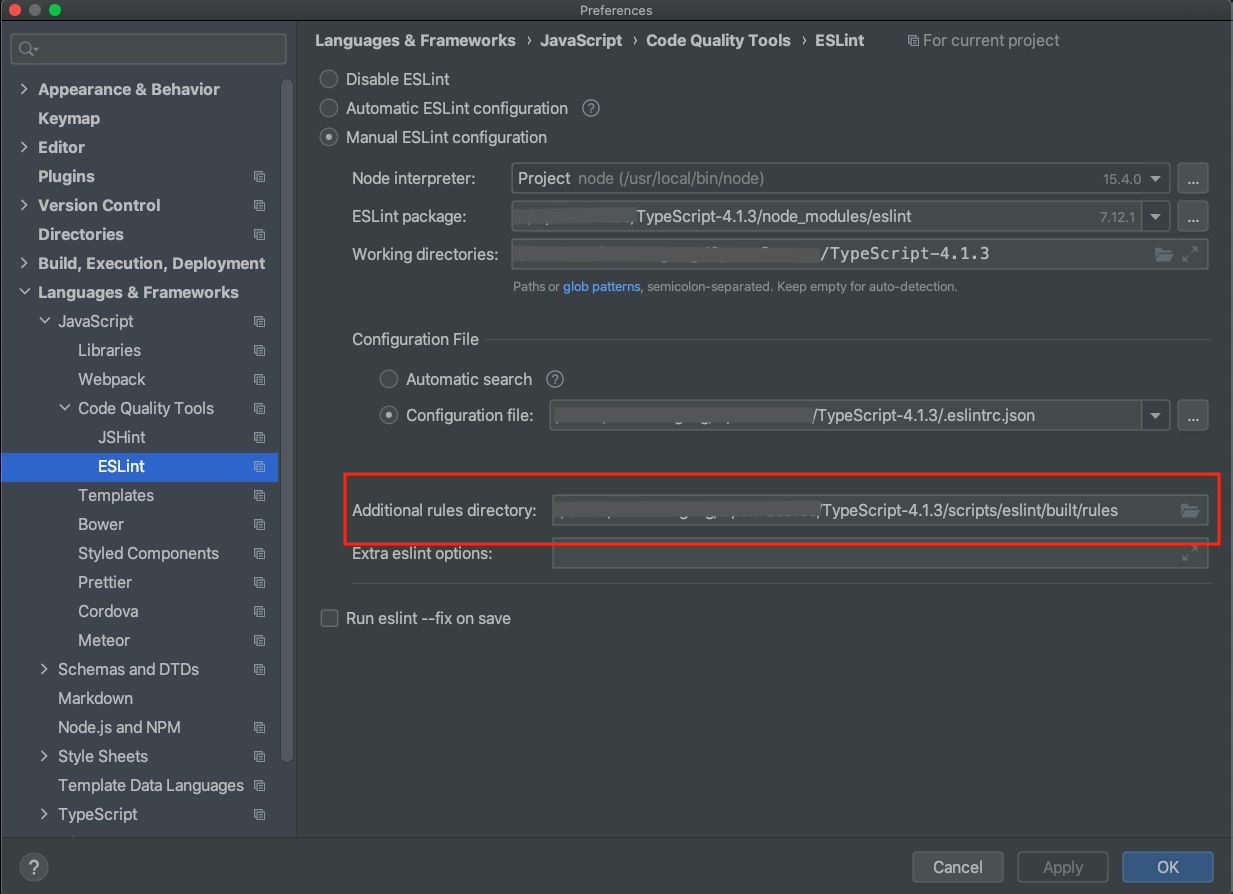Click the help icon next to Automatic ESLint configuration
The width and height of the screenshot is (1233, 894).
tap(590, 108)
